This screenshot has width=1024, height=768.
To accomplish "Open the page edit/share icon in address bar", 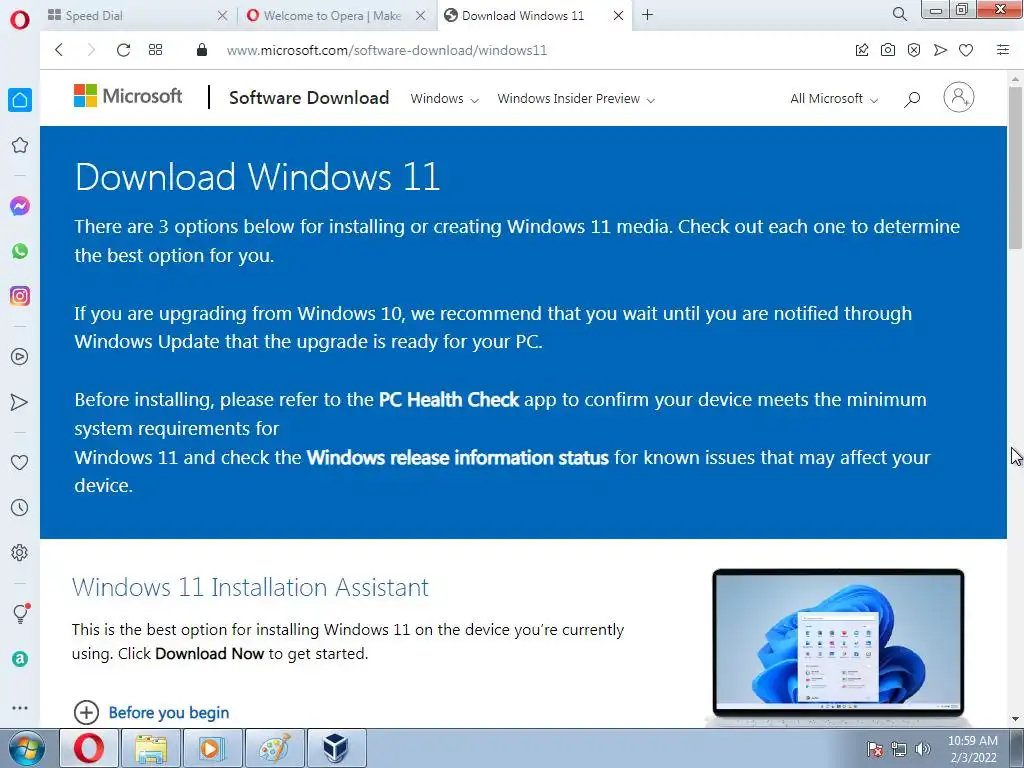I will coord(861,50).
